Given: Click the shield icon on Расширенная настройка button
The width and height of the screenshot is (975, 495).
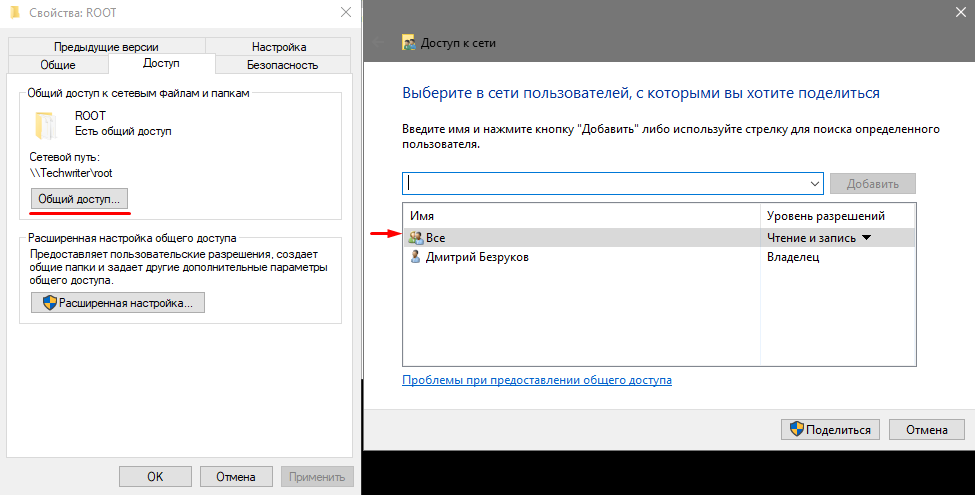Looking at the screenshot, I should click(48, 302).
